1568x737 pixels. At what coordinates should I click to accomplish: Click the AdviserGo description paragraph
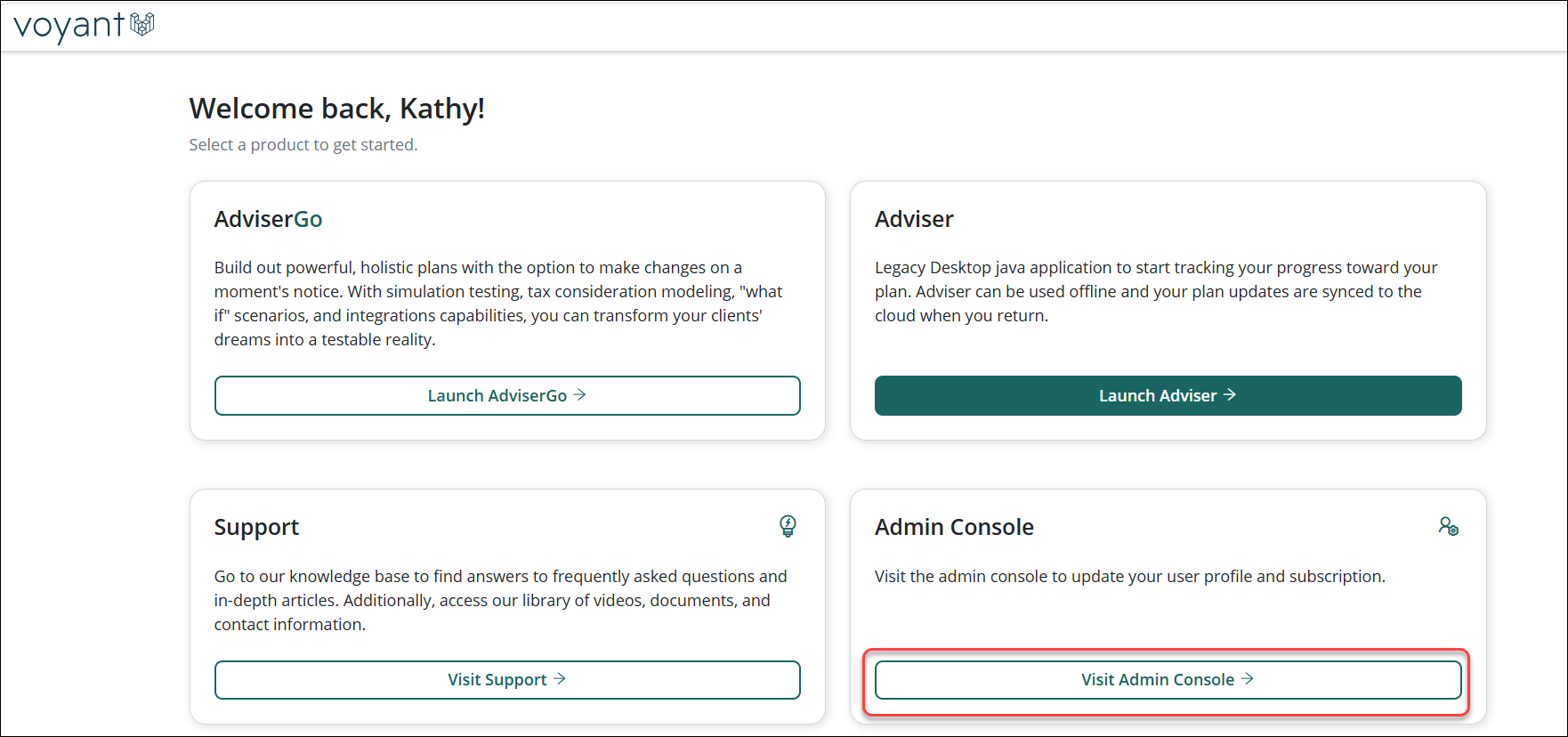point(498,304)
